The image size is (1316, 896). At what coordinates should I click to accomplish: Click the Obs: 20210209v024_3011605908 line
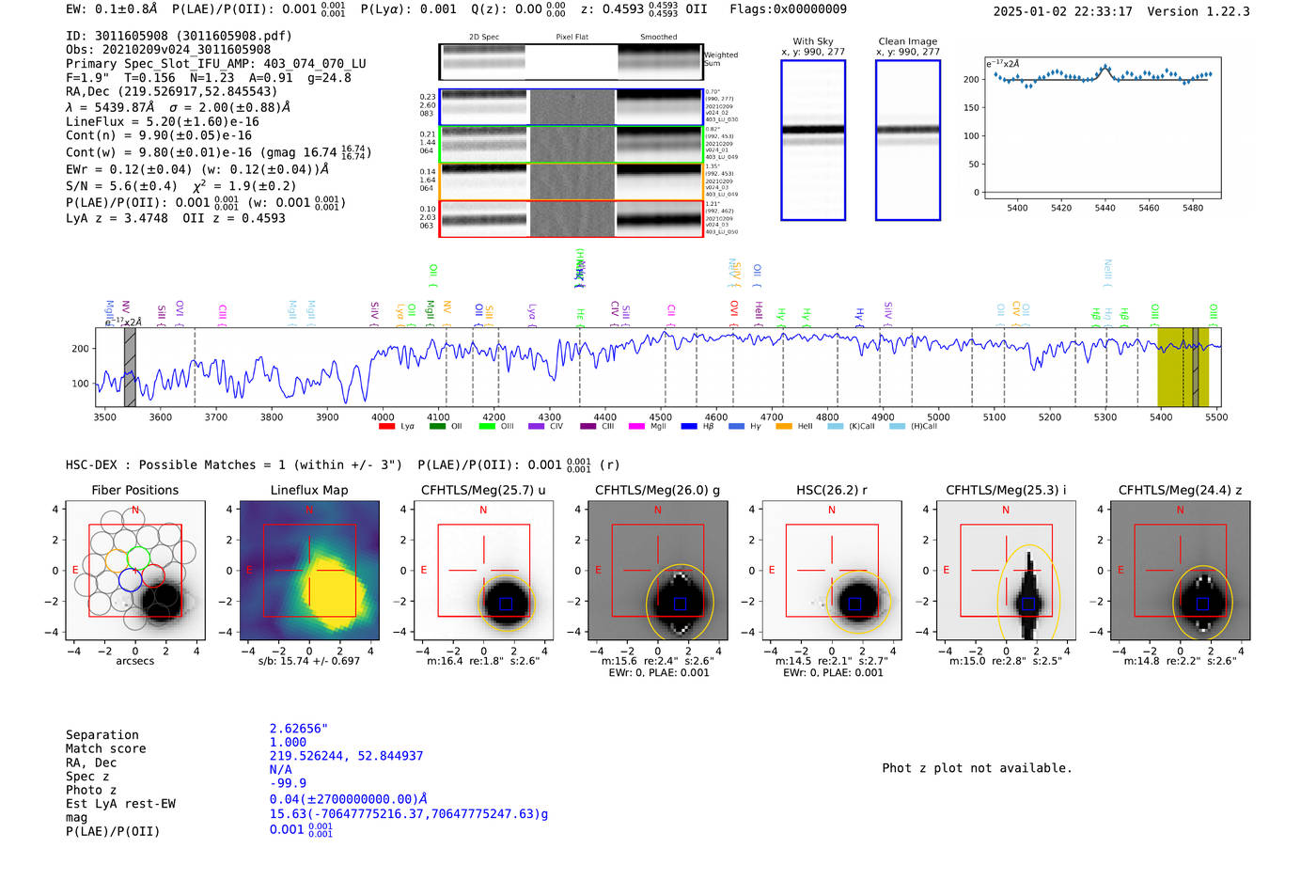[168, 50]
